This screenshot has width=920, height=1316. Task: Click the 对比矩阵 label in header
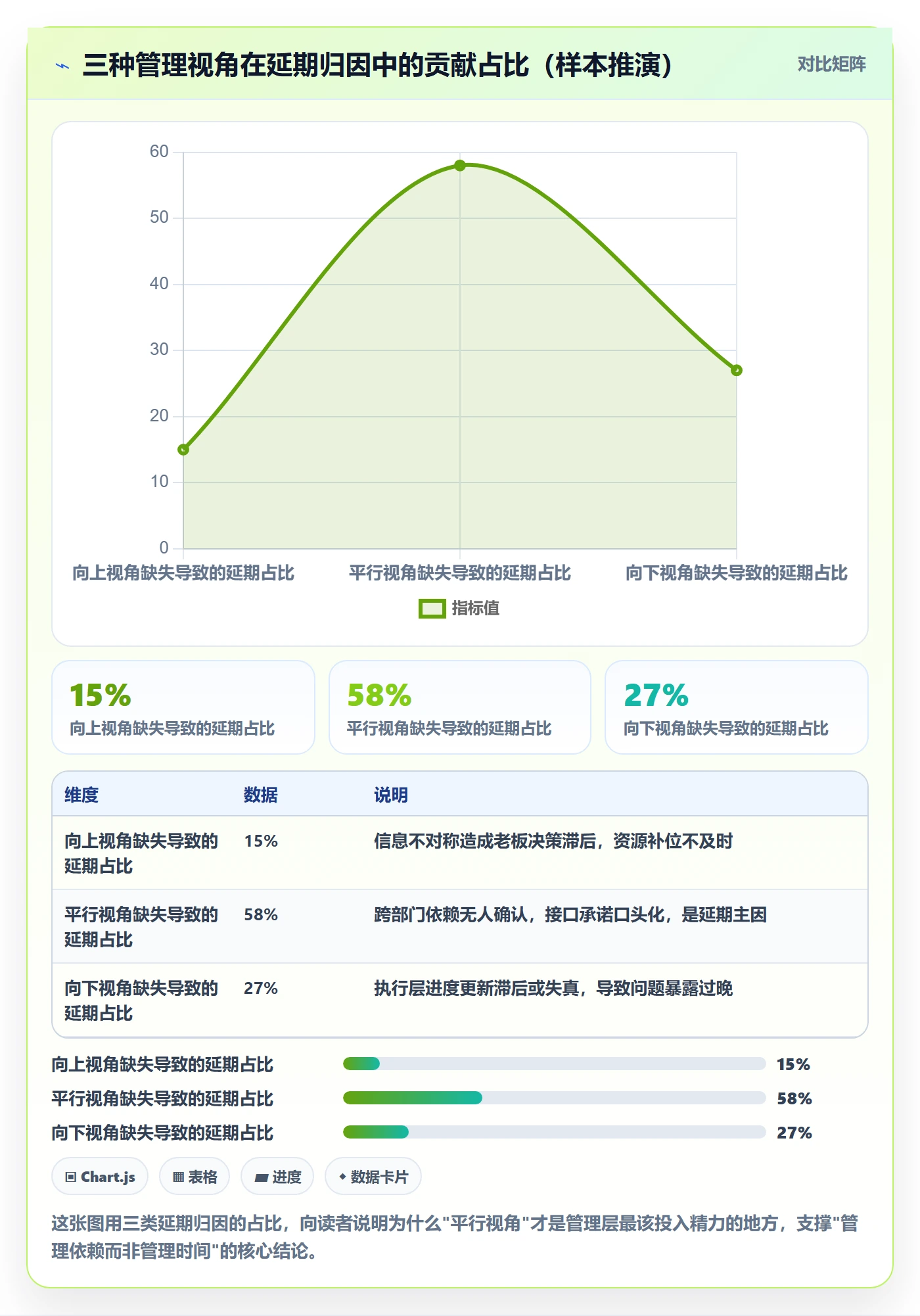[x=831, y=64]
